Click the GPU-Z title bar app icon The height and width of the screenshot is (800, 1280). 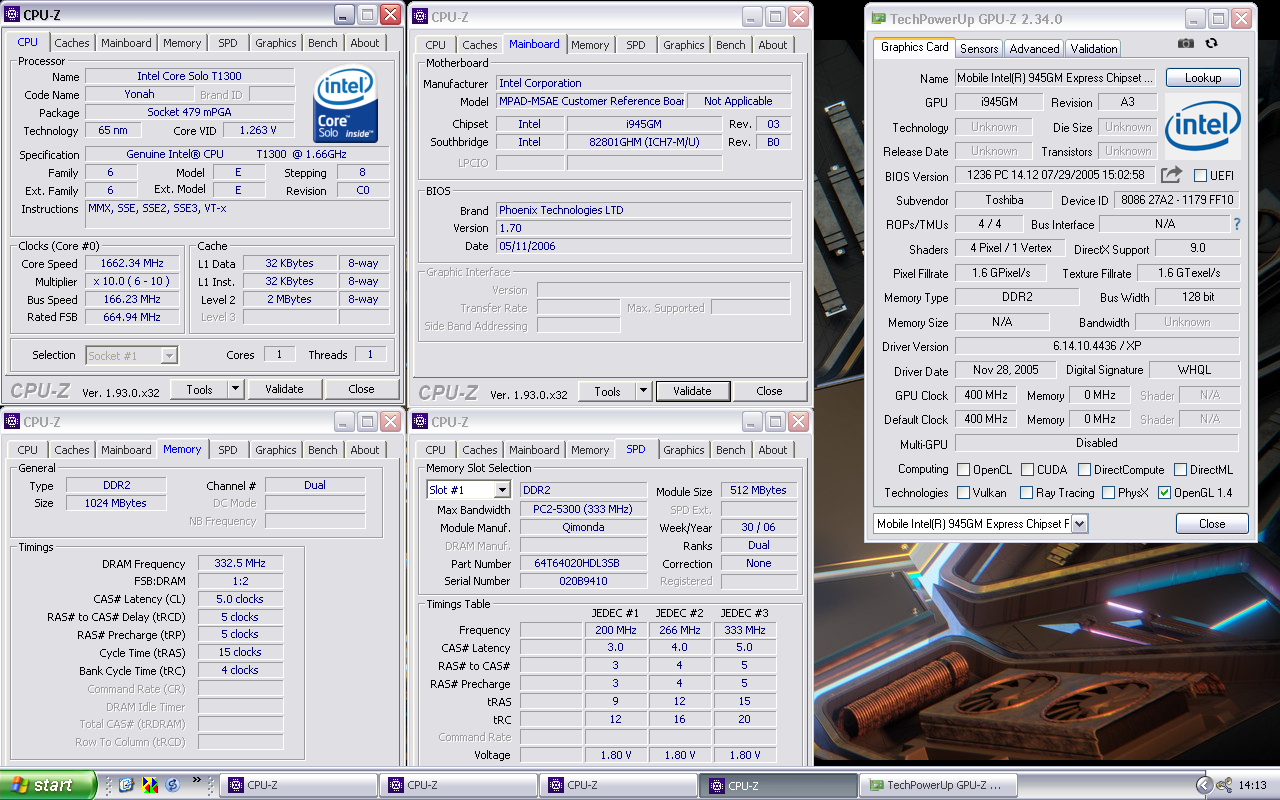pos(878,18)
